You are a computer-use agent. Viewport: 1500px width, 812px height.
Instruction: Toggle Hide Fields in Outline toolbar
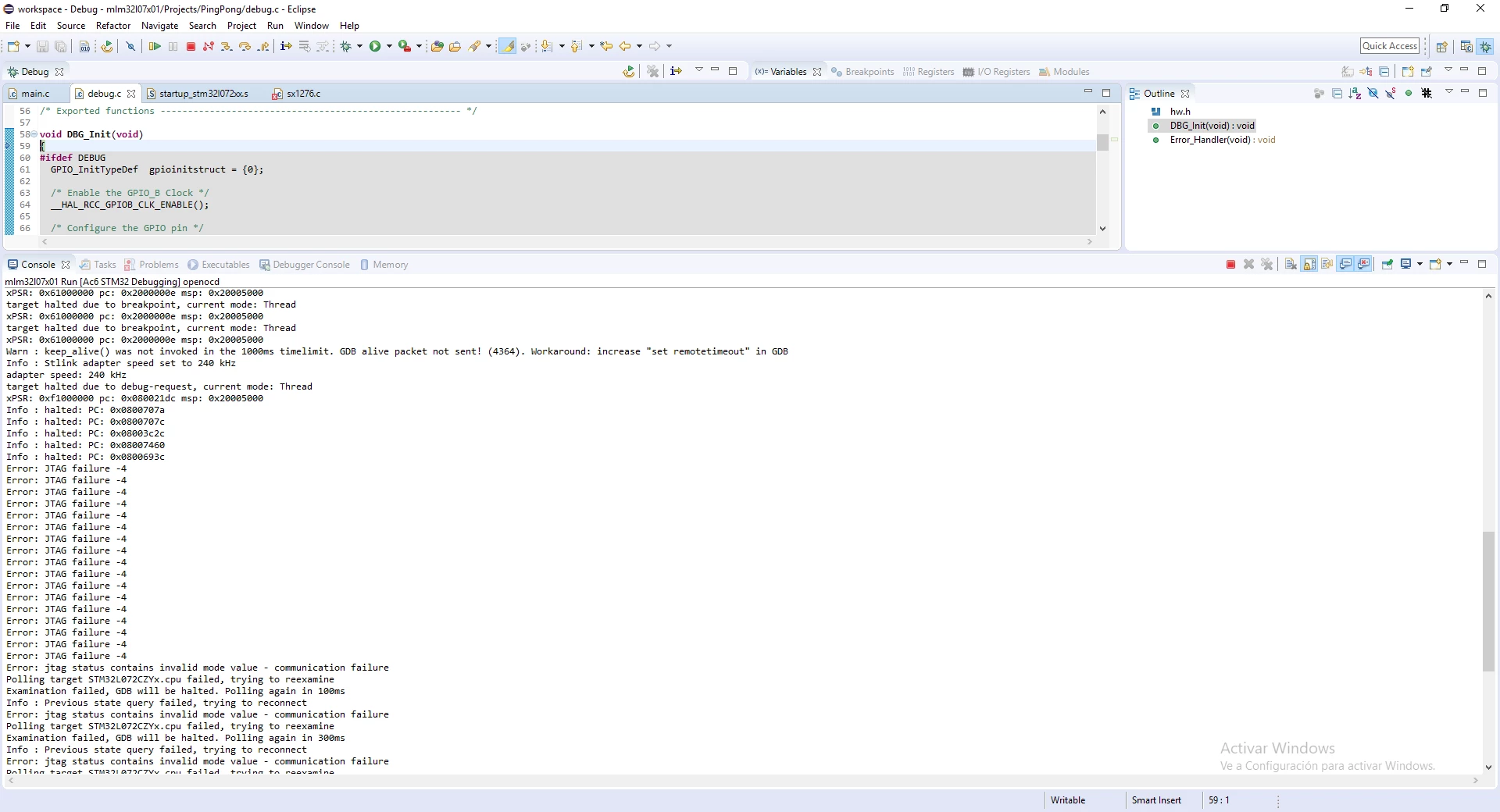(1373, 94)
